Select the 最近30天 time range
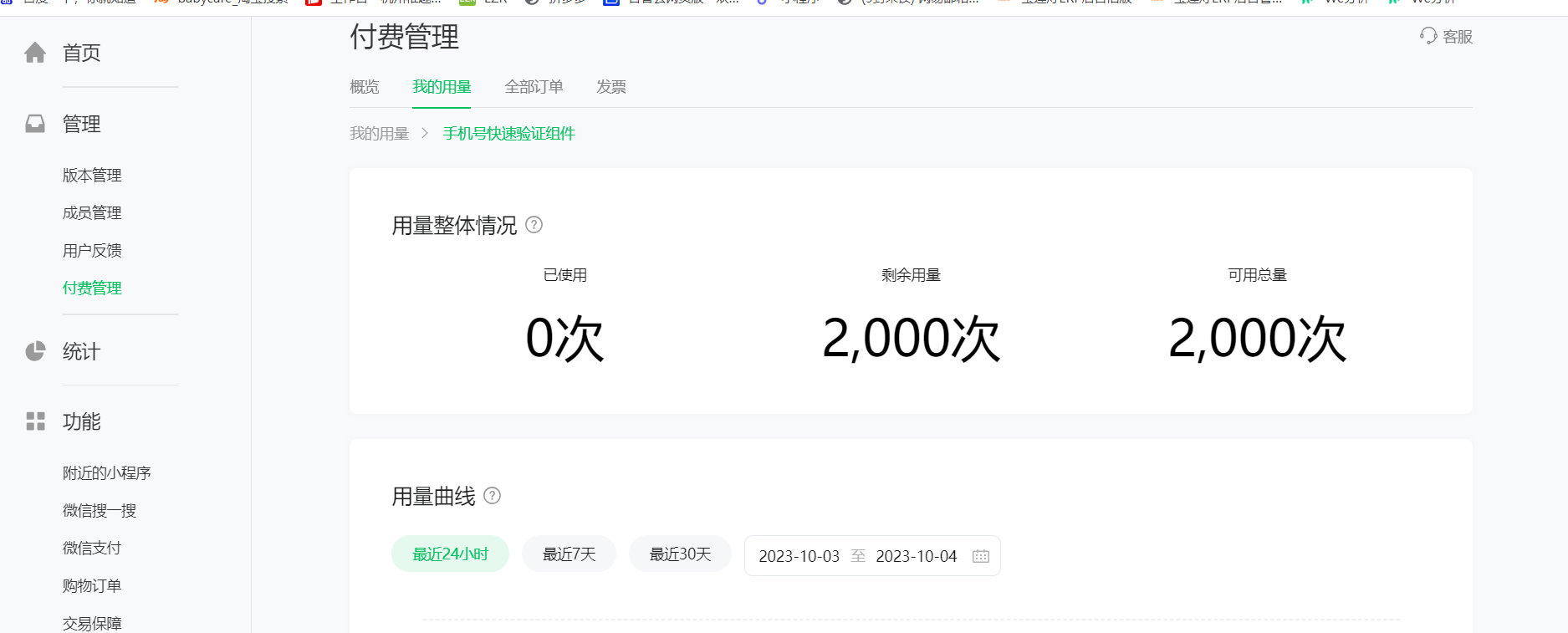The height and width of the screenshot is (633, 1568). point(680,554)
